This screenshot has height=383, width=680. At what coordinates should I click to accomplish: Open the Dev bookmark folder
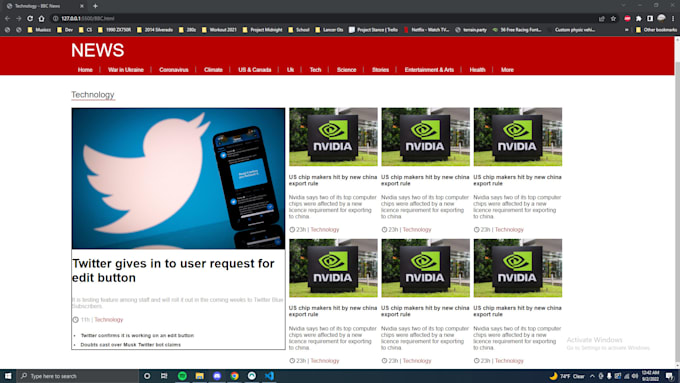65,30
